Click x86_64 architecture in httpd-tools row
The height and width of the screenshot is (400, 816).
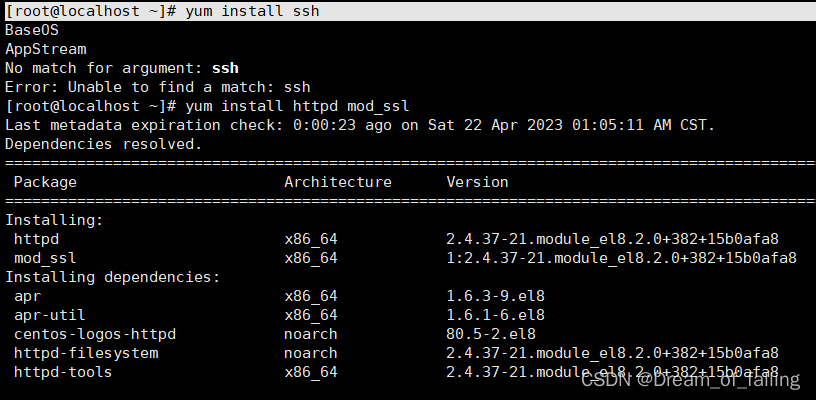pyautogui.click(x=311, y=372)
